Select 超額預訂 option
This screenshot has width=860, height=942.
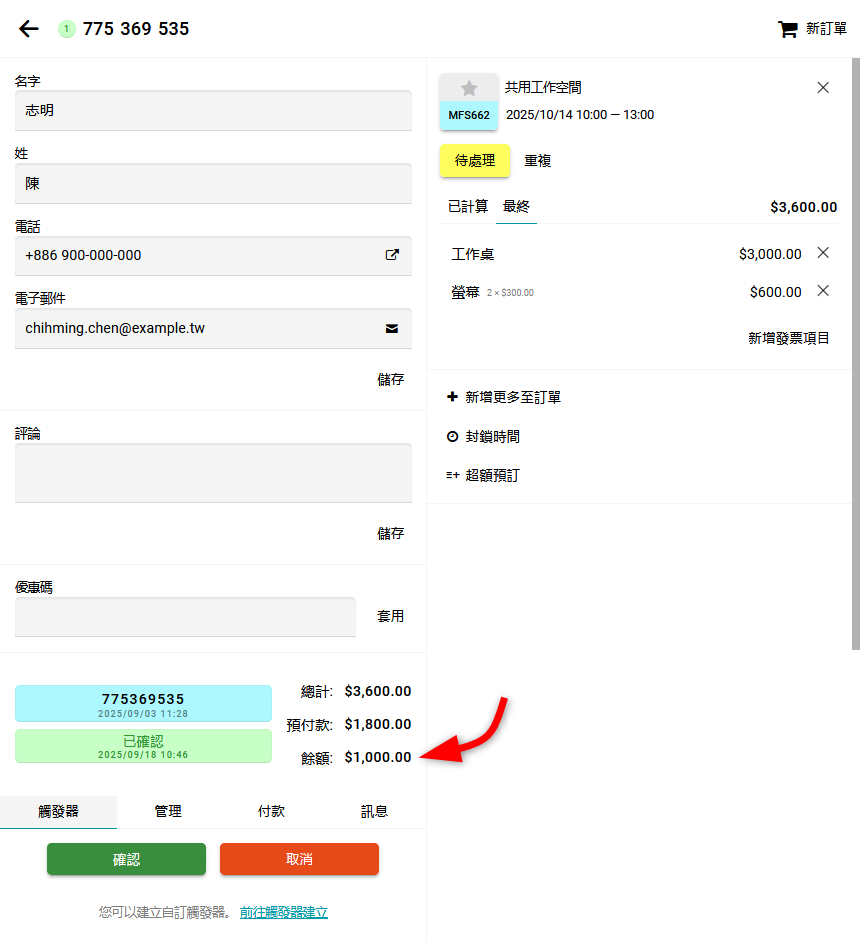click(483, 476)
